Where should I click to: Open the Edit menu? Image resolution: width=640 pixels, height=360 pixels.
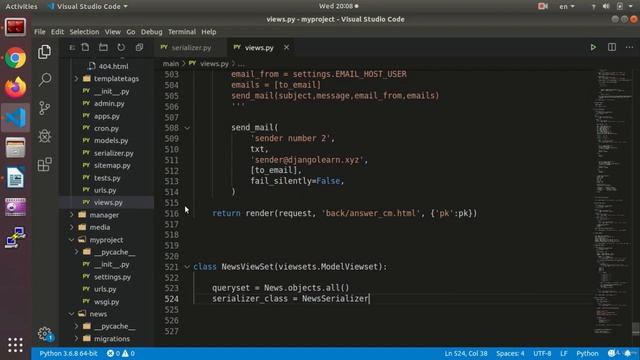pyautogui.click(x=57, y=32)
